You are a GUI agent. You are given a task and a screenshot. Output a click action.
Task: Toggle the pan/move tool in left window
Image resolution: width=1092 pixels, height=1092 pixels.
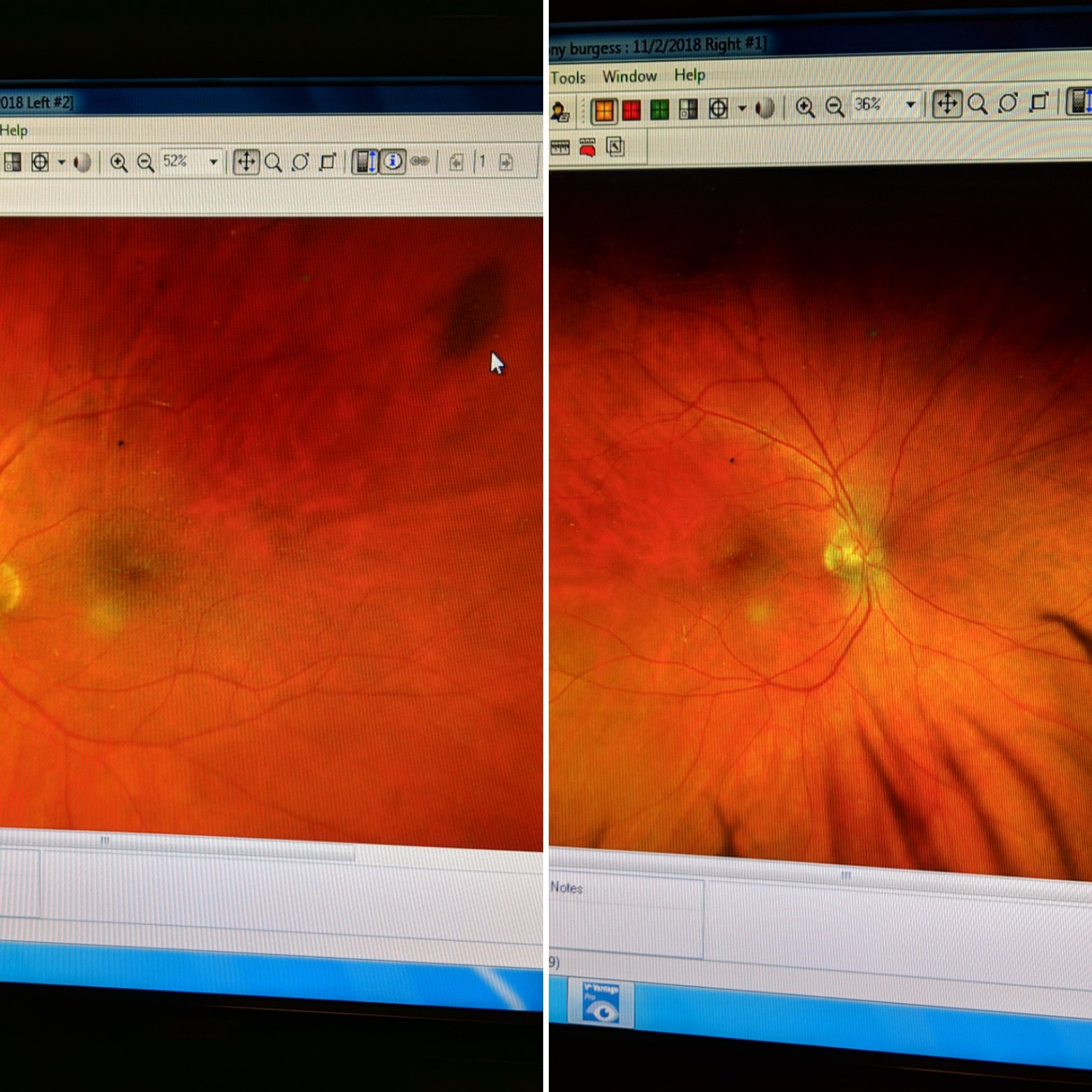[246, 163]
